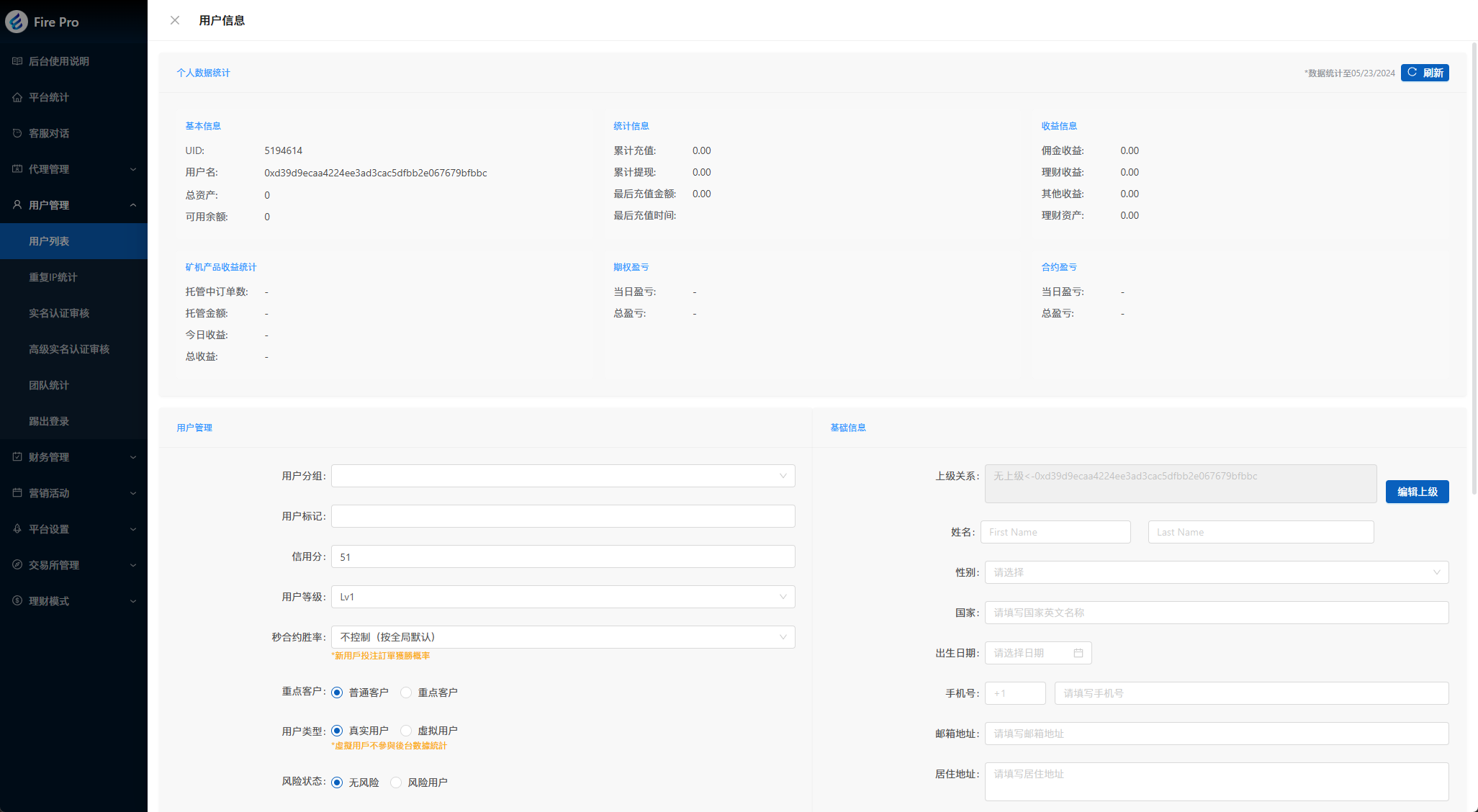Click the home icon beside 平台统计
Screen dimensions: 1478x812
pyautogui.click(x=17, y=97)
